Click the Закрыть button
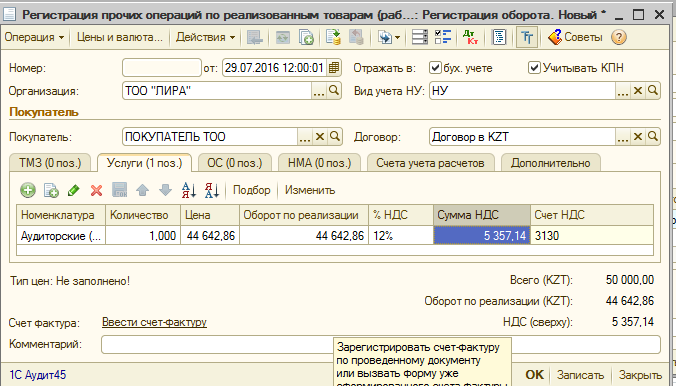This screenshot has width=676, height=386. (x=640, y=375)
